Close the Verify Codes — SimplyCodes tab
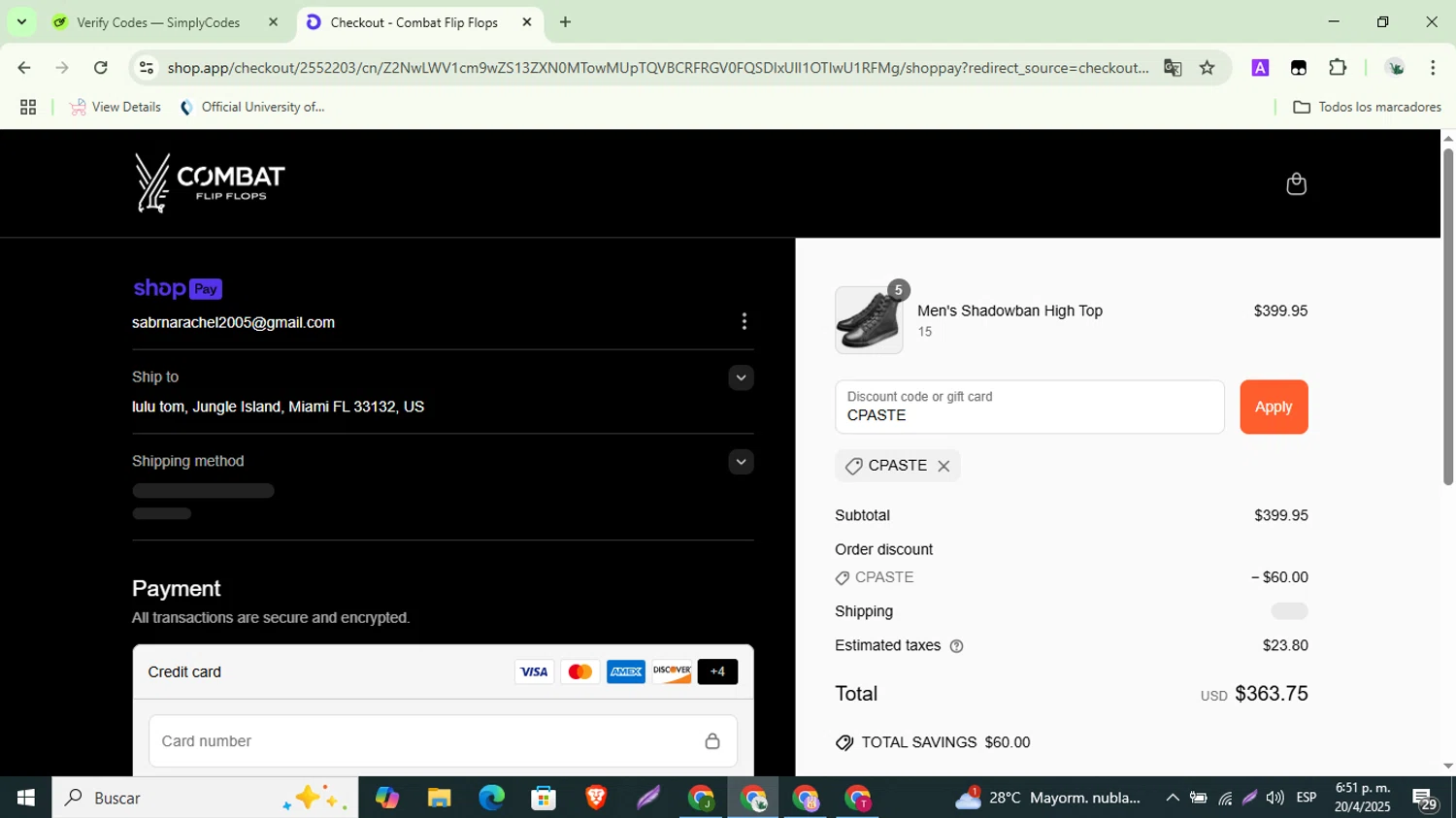Image resolution: width=1456 pixels, height=818 pixels. coord(273,22)
